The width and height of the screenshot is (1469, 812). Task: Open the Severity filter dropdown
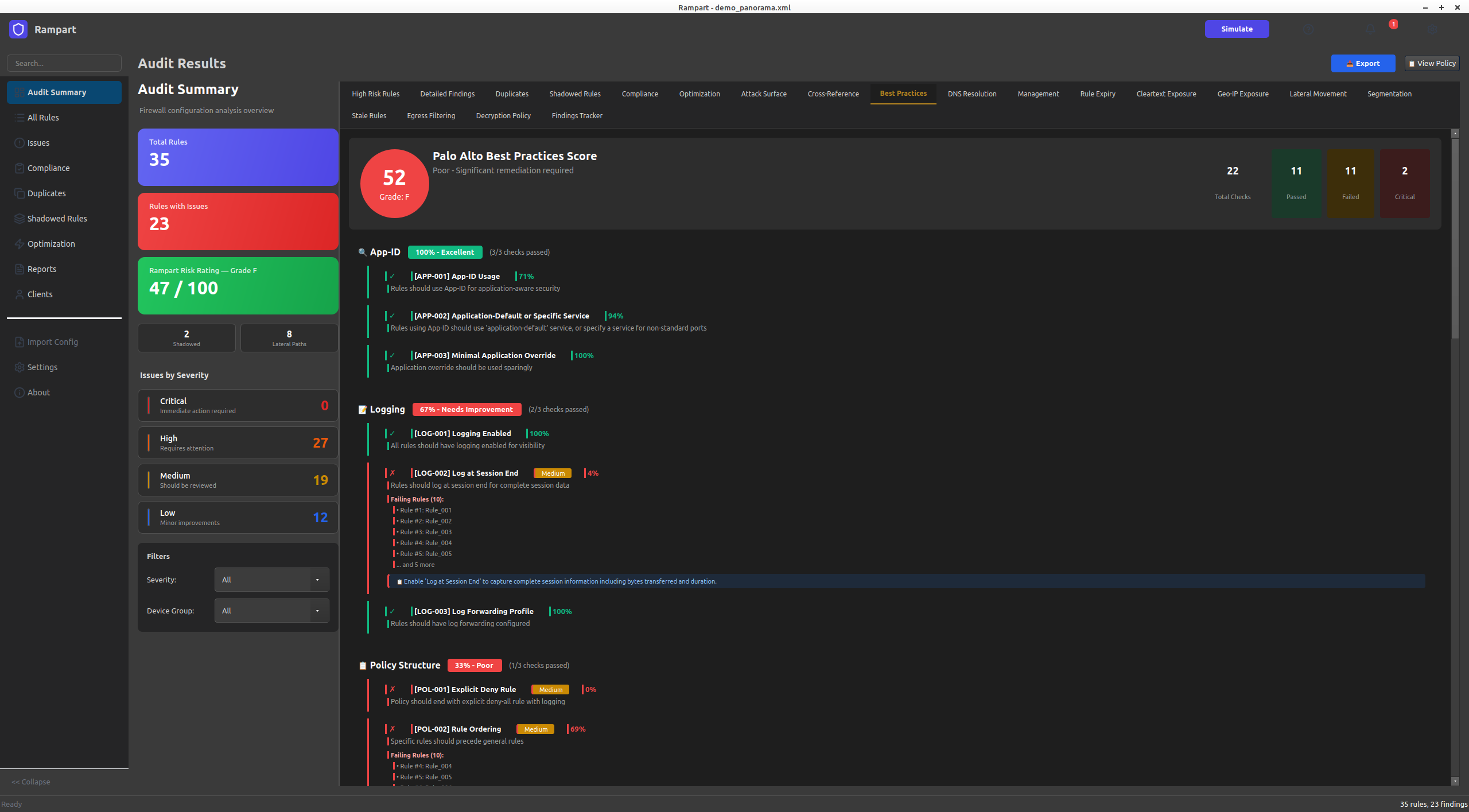(x=271, y=580)
